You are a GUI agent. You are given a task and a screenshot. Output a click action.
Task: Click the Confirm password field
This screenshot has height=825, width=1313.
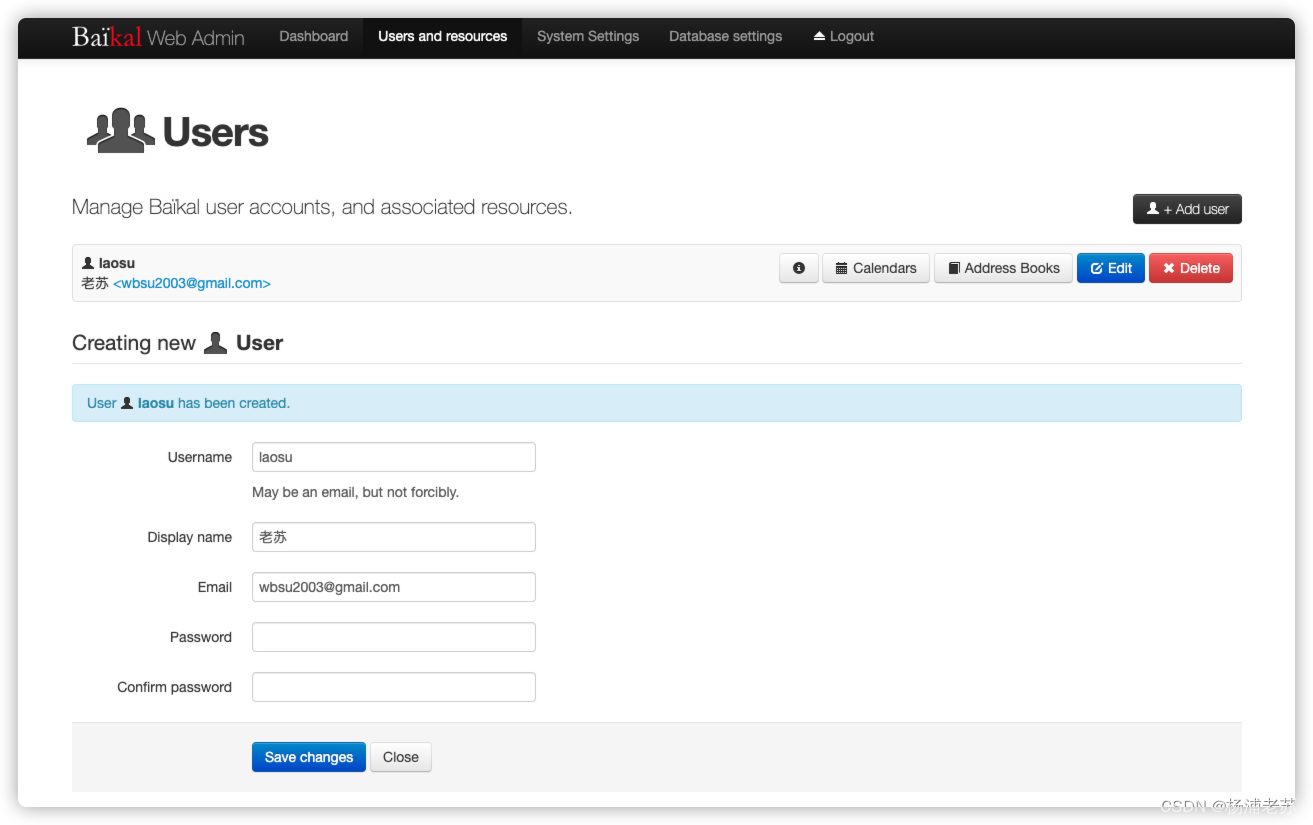(394, 687)
